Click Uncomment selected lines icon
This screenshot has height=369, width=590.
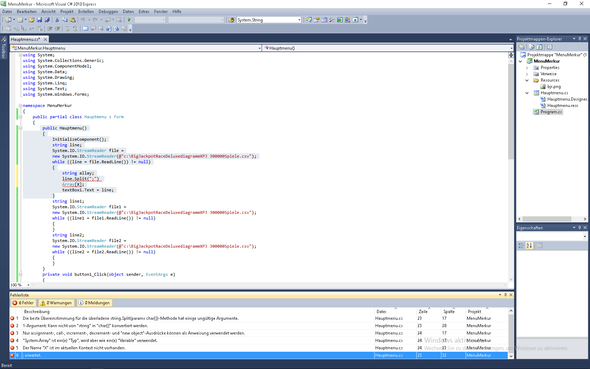click(x=75, y=29)
